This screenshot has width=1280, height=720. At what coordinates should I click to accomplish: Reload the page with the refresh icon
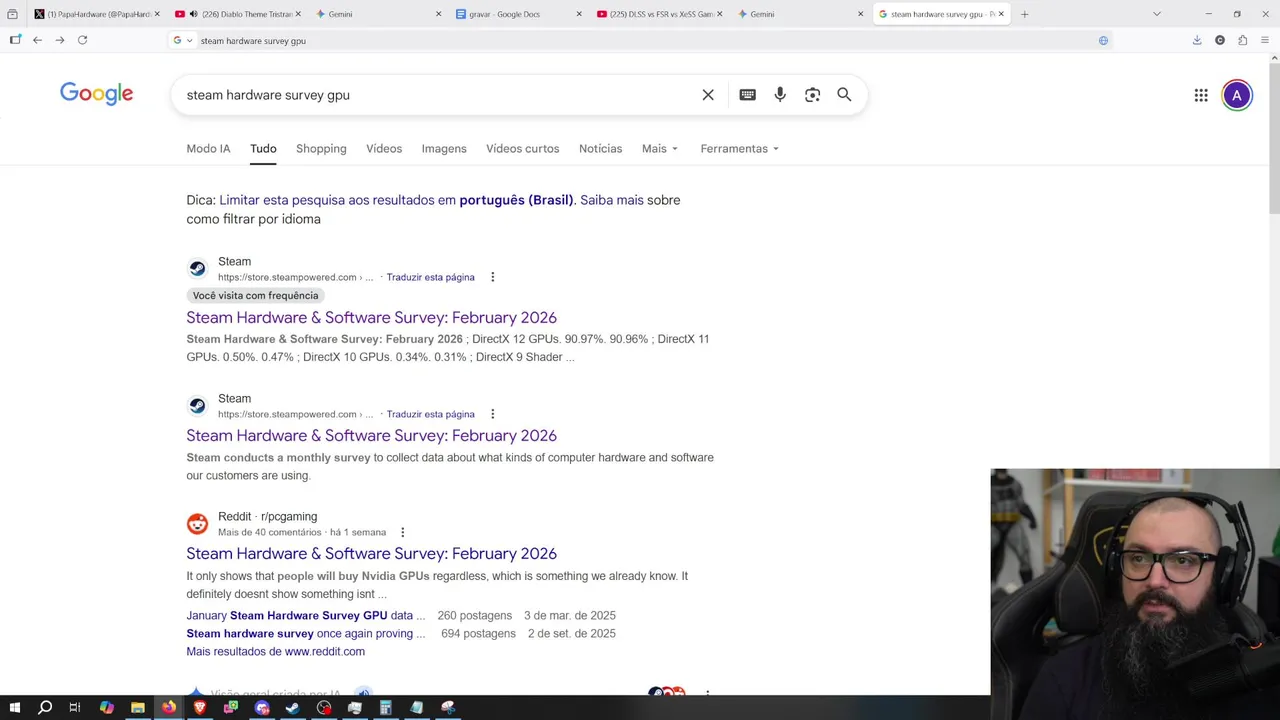point(82,40)
